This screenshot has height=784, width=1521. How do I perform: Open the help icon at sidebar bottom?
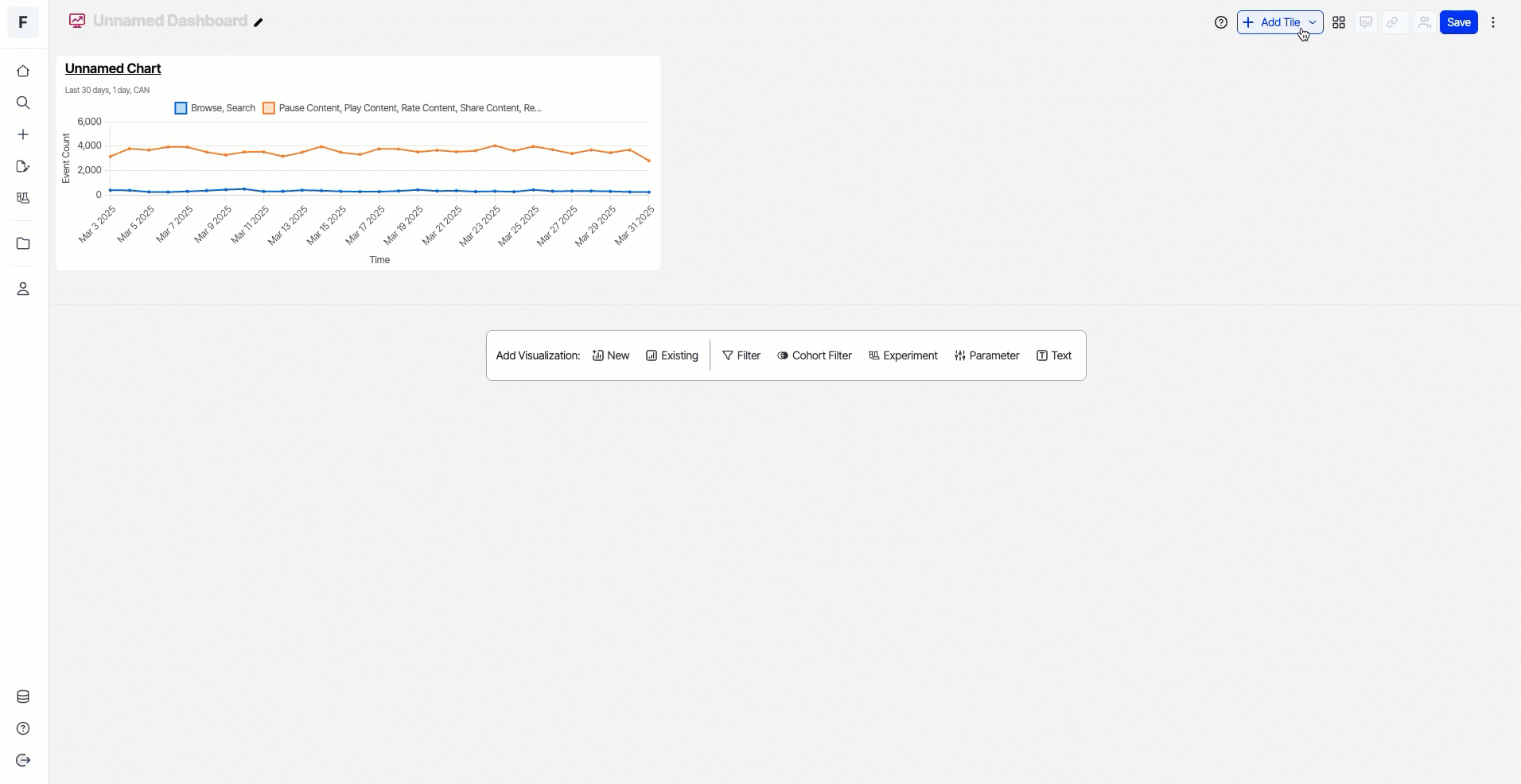(23, 728)
